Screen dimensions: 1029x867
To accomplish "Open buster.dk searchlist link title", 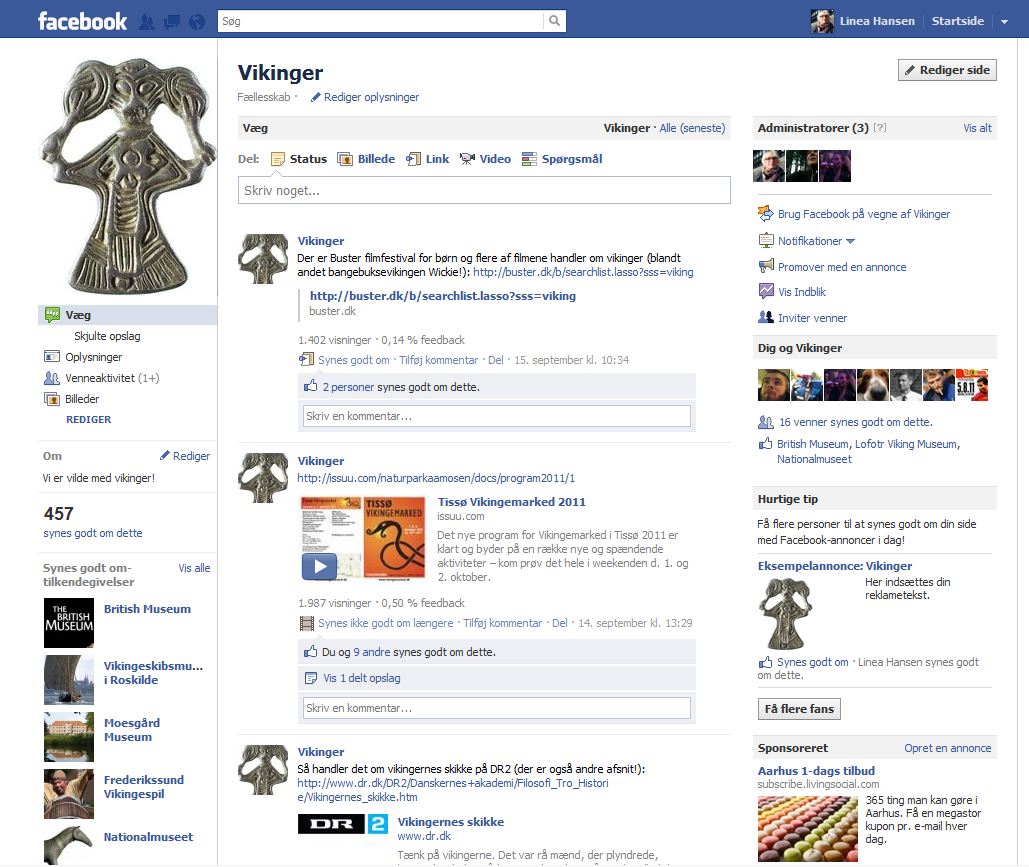I will pyautogui.click(x=442, y=296).
